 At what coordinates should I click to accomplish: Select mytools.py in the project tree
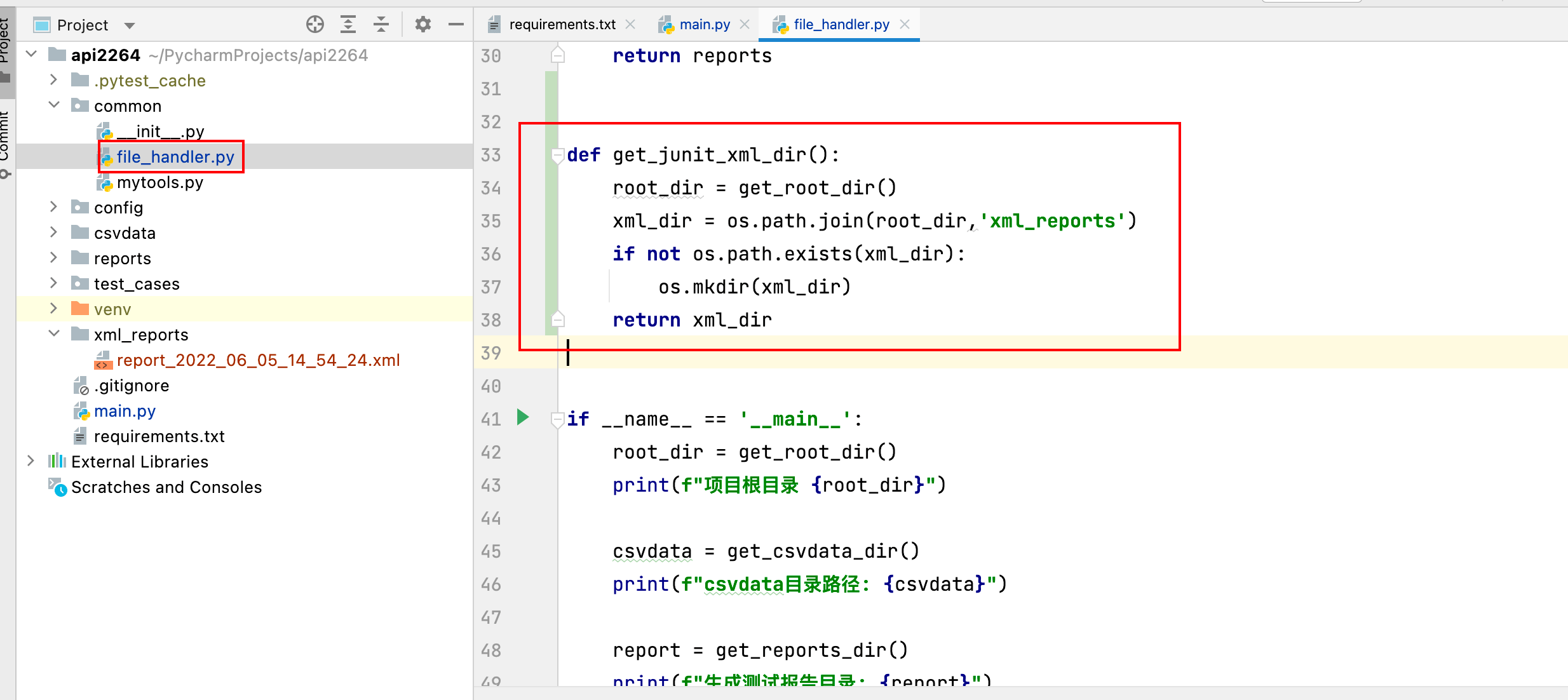[160, 182]
